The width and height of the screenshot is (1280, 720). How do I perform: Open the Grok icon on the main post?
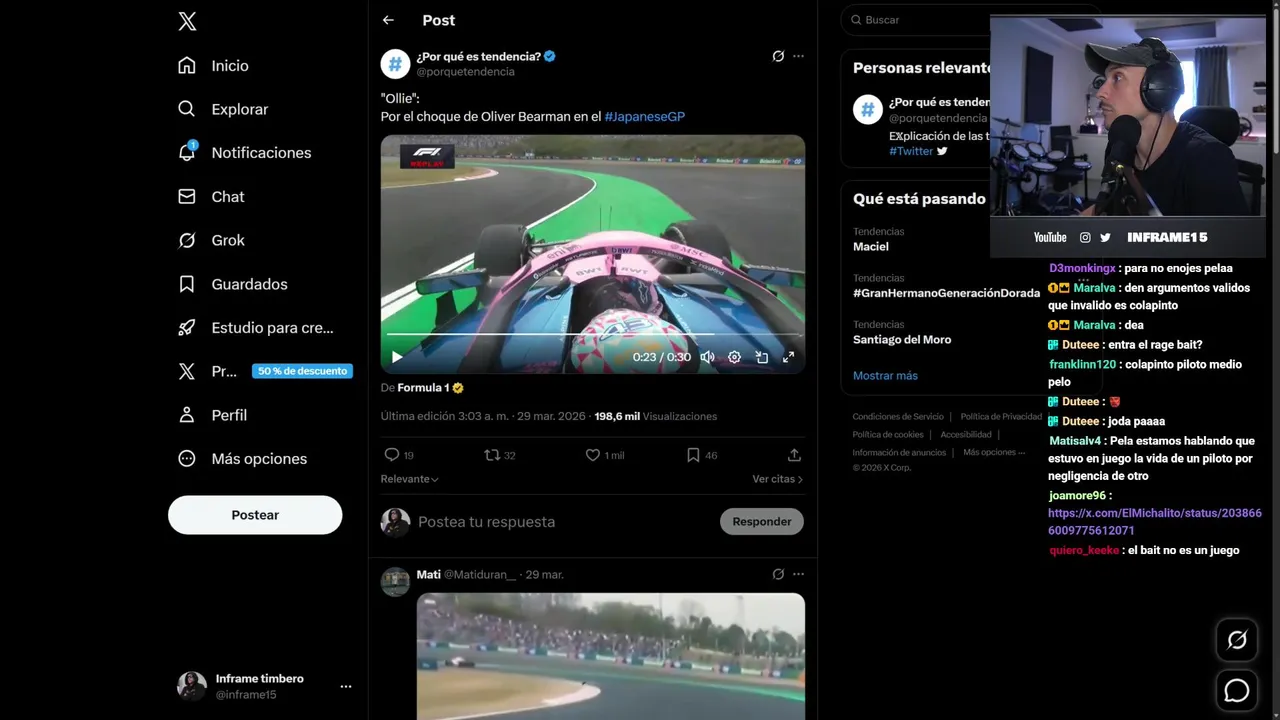coord(778,56)
